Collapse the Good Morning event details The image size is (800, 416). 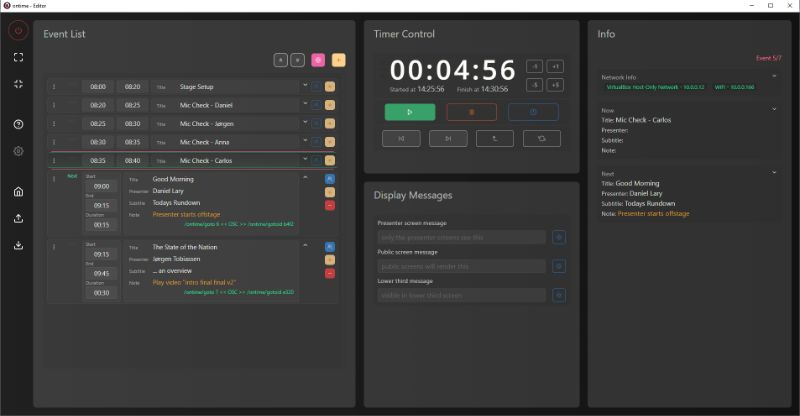304,177
